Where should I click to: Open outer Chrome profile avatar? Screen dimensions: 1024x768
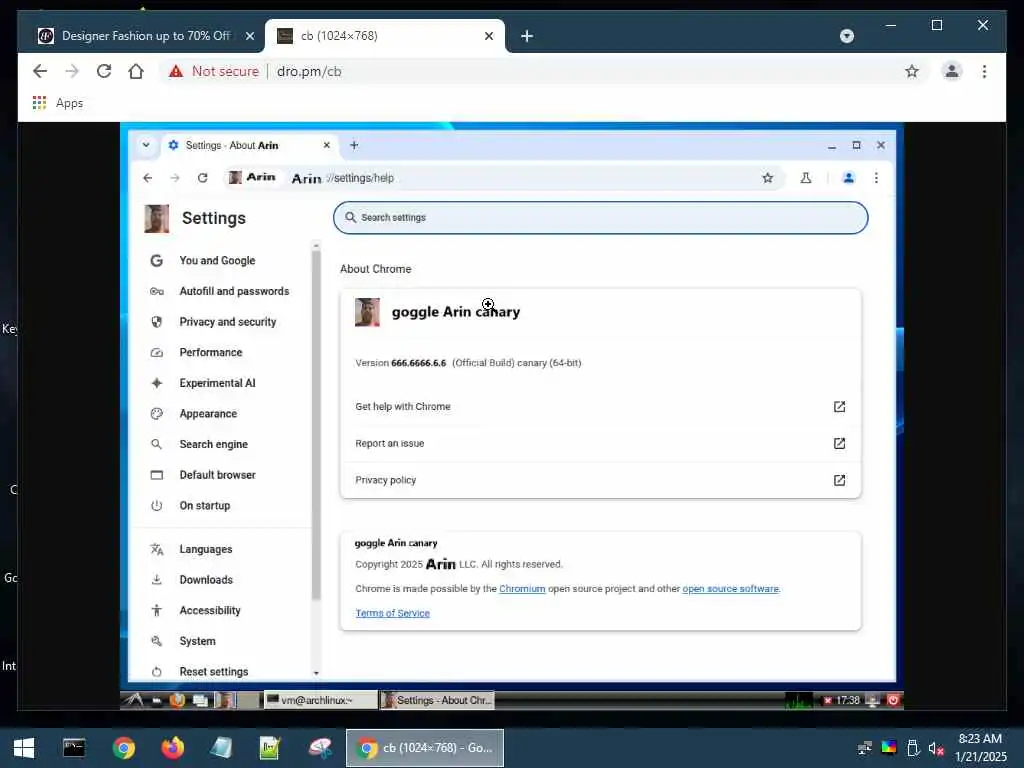point(952,71)
